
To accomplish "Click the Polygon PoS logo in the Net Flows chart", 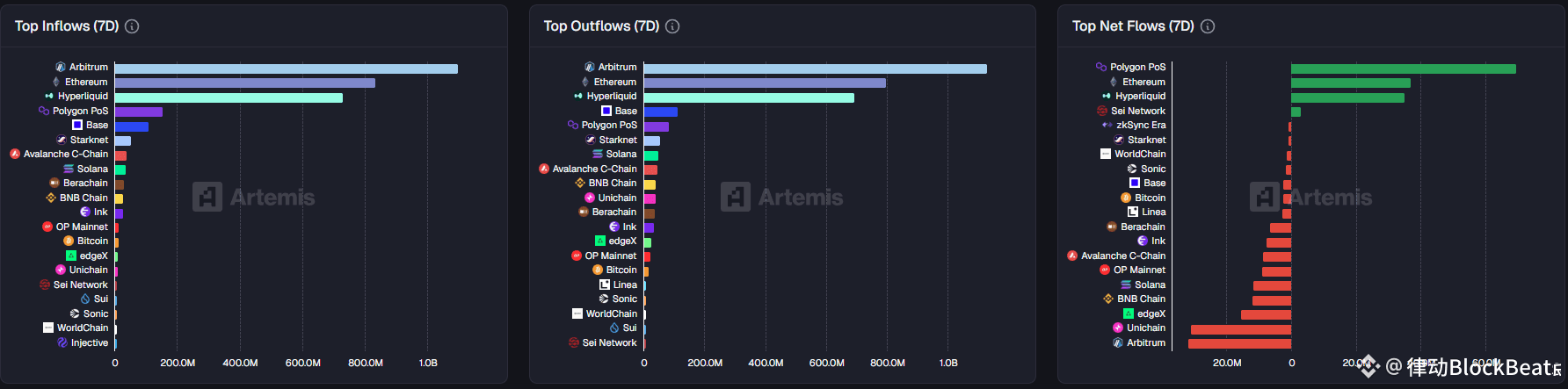I will (x=1101, y=67).
